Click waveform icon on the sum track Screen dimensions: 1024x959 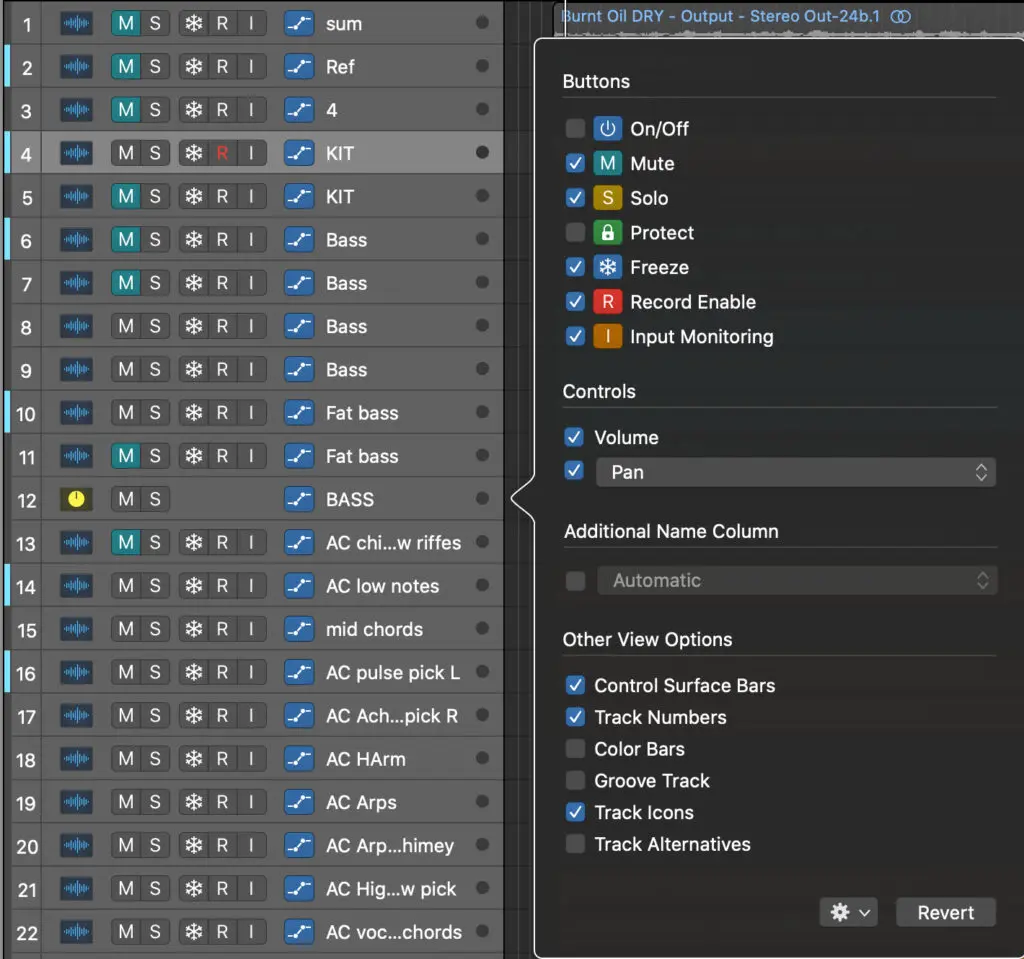pos(77,24)
